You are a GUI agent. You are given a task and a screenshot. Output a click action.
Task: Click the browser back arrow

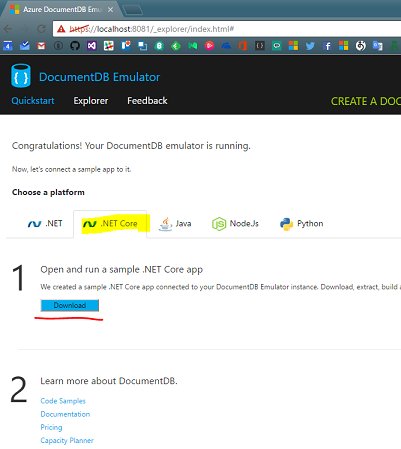7,29
